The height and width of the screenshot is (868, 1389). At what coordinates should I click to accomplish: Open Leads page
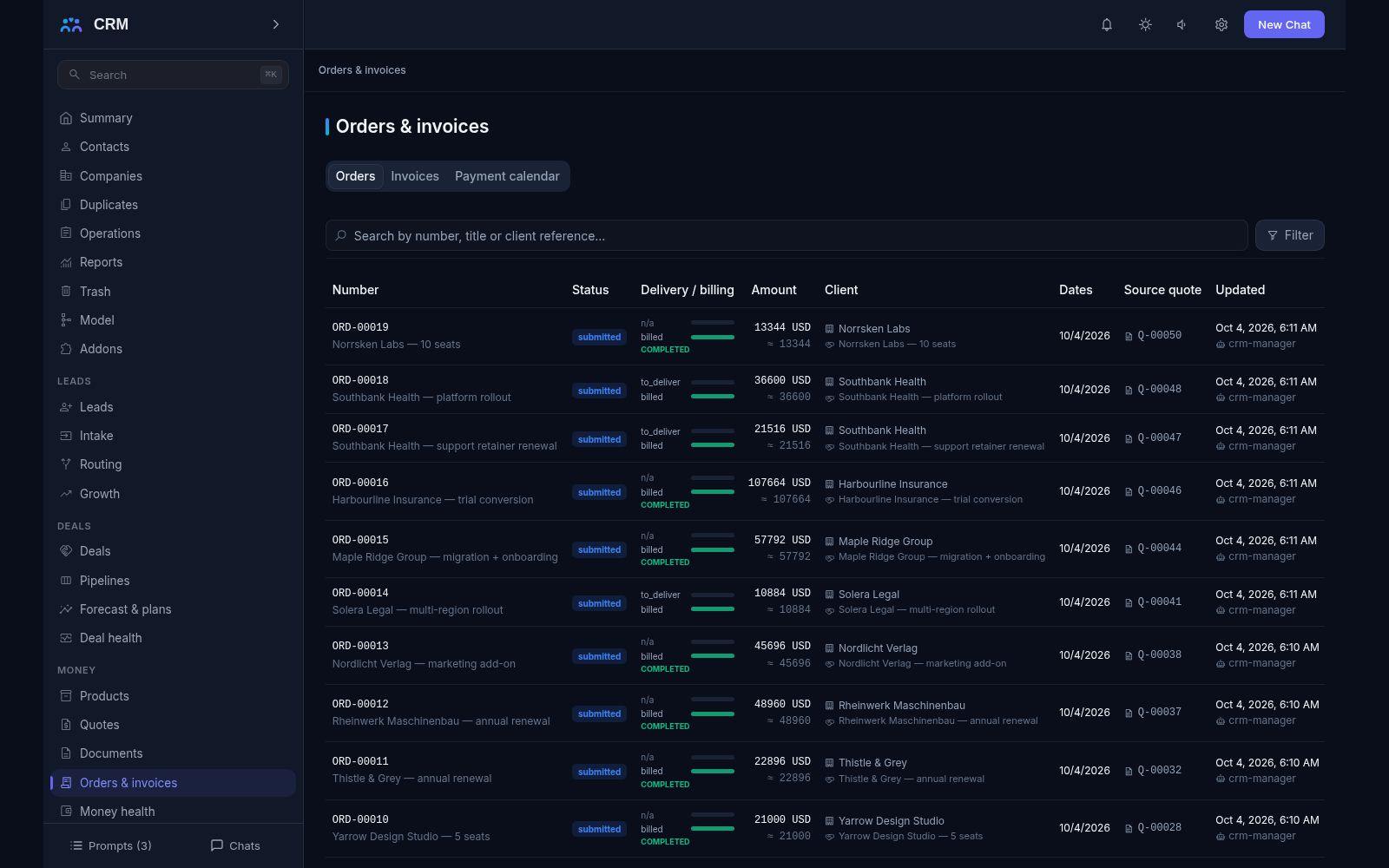coord(173,407)
